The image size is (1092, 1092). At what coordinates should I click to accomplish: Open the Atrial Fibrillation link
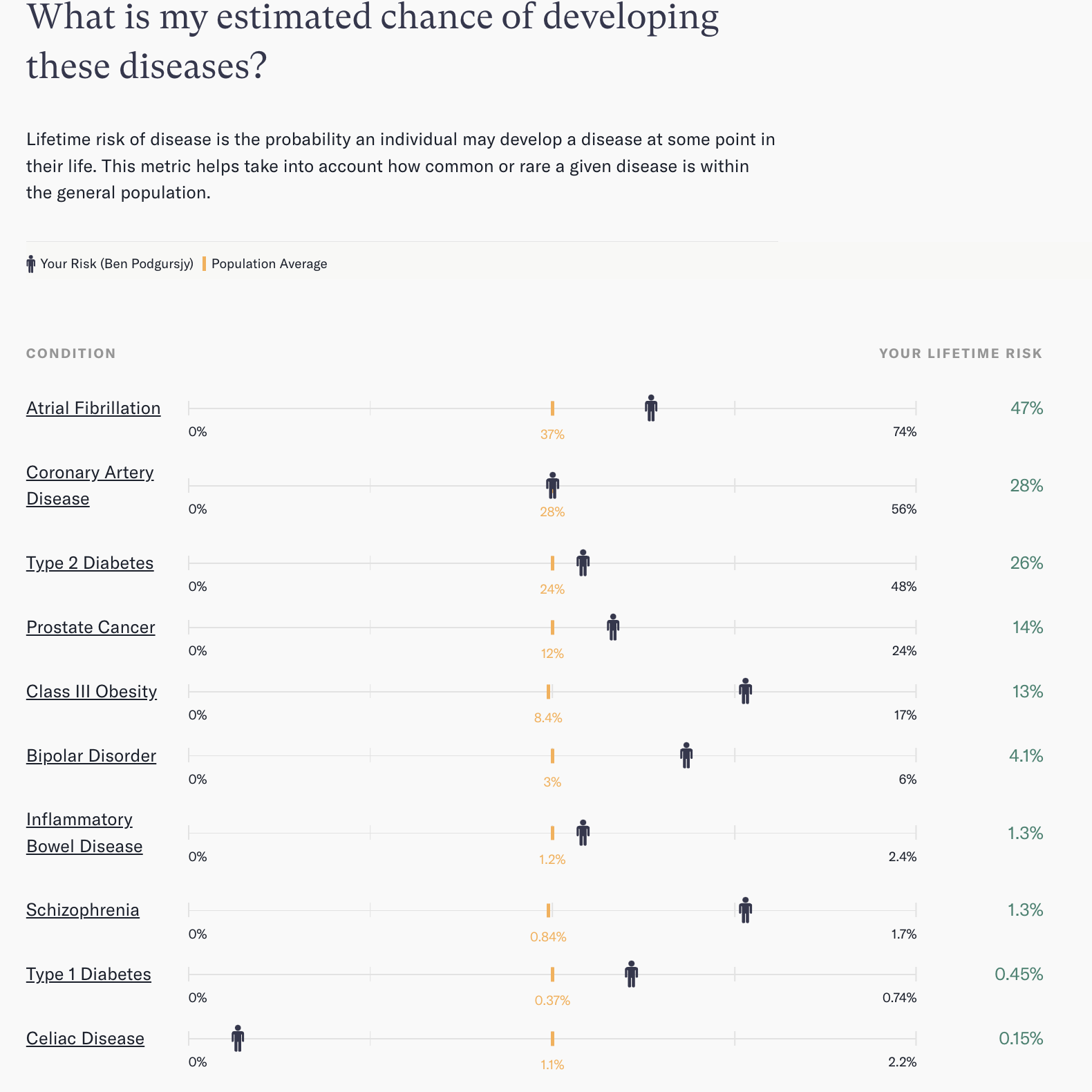93,408
